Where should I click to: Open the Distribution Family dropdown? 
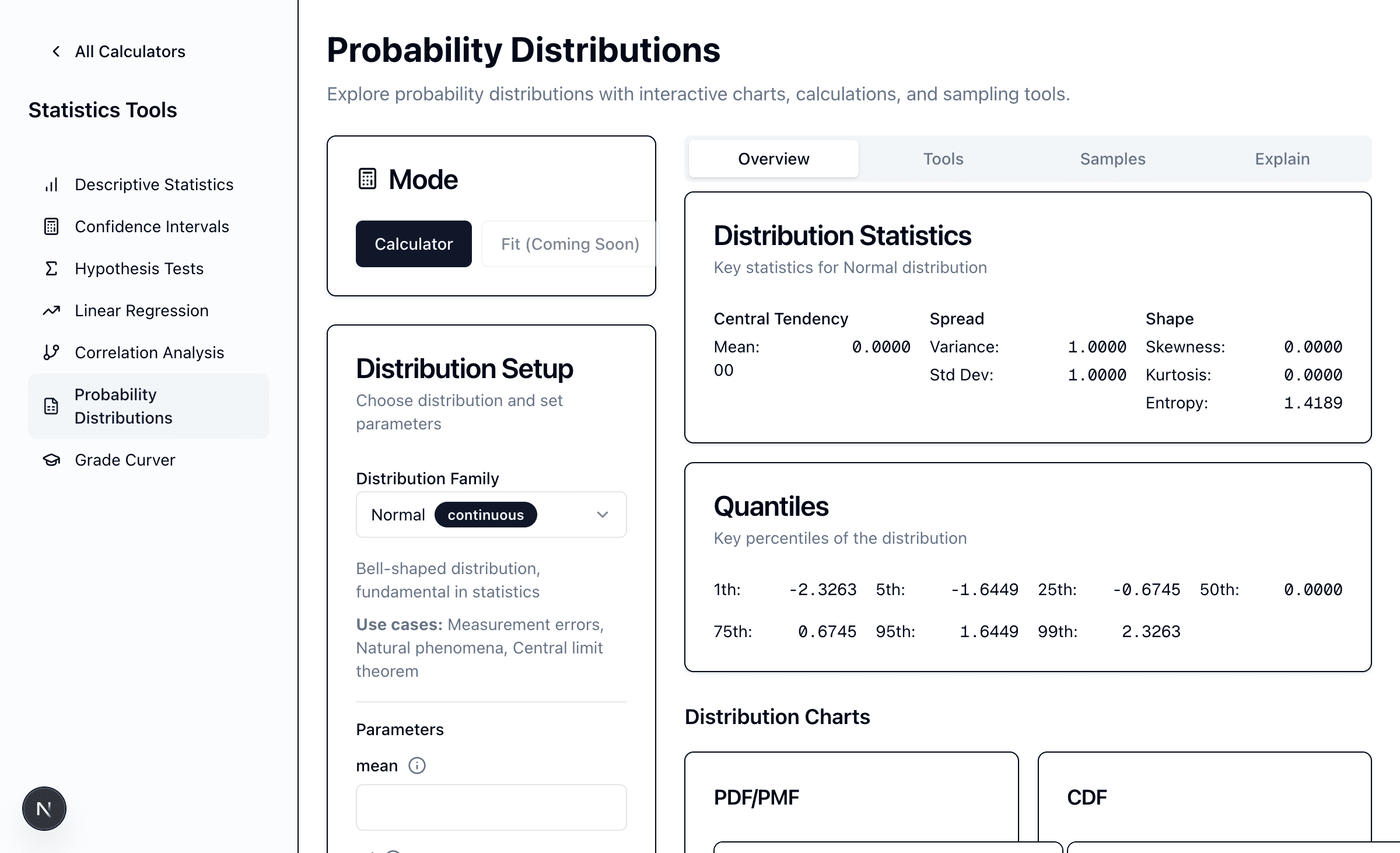(x=491, y=515)
